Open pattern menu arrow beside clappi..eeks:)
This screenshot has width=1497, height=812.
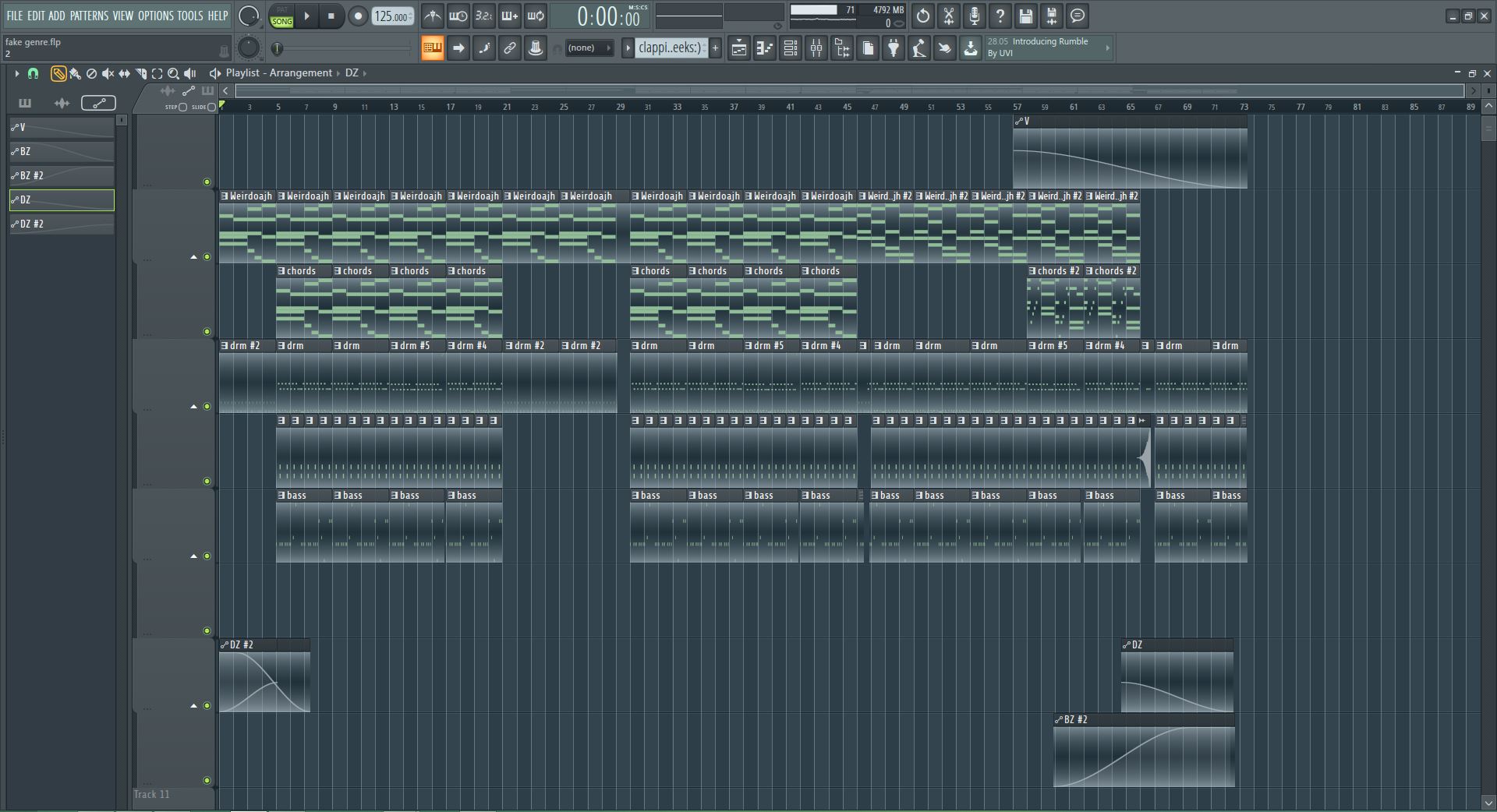pyautogui.click(x=628, y=48)
